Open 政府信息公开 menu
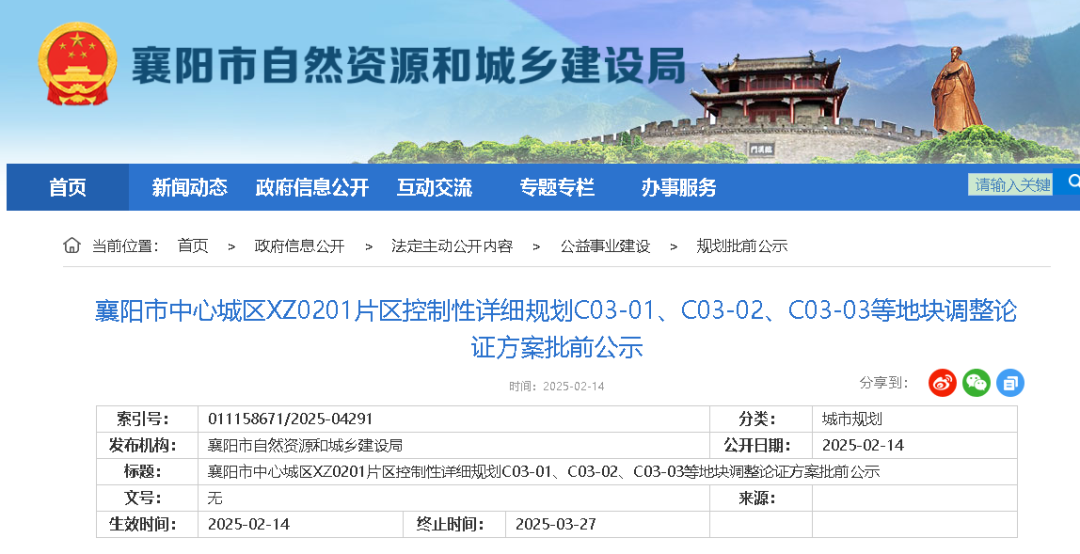This screenshot has height=554, width=1080. click(312, 187)
